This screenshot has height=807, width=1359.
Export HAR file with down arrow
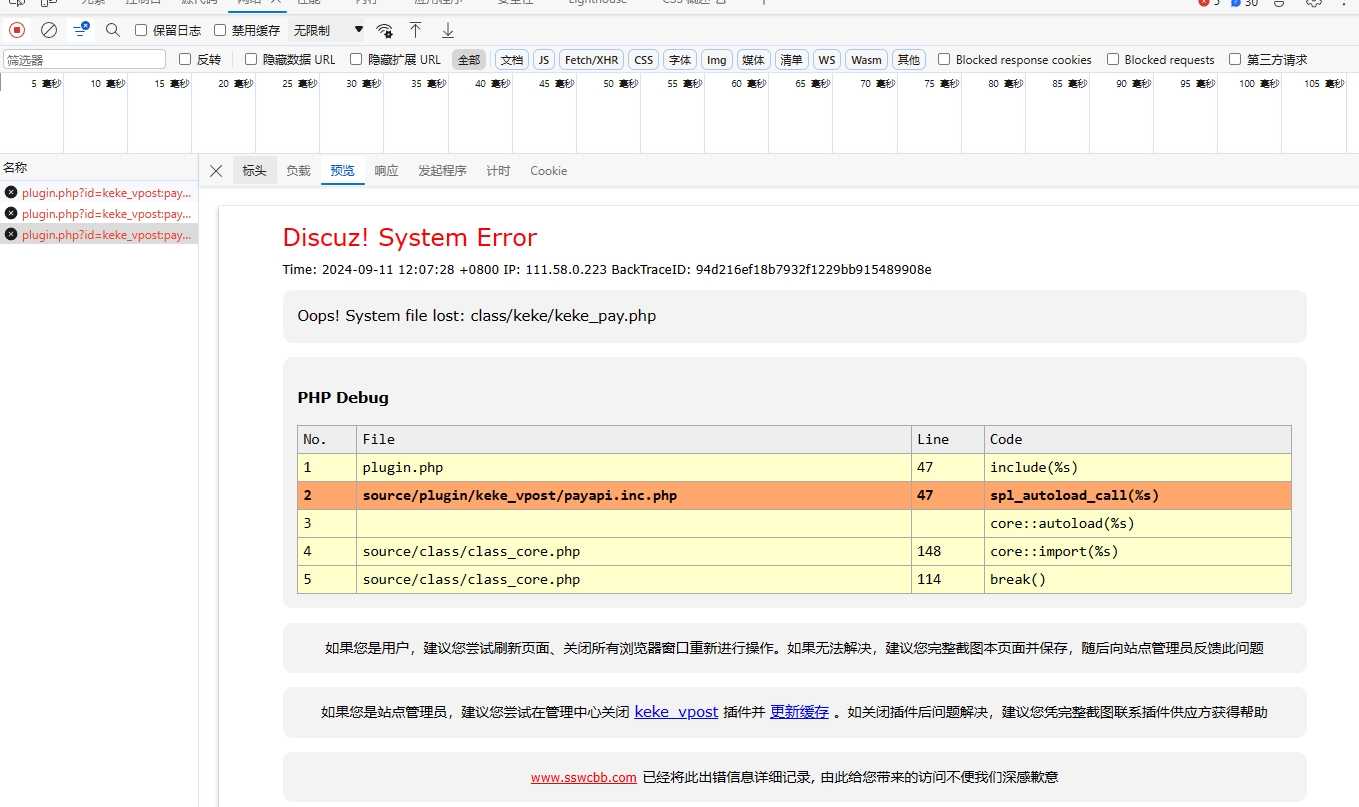tap(448, 30)
